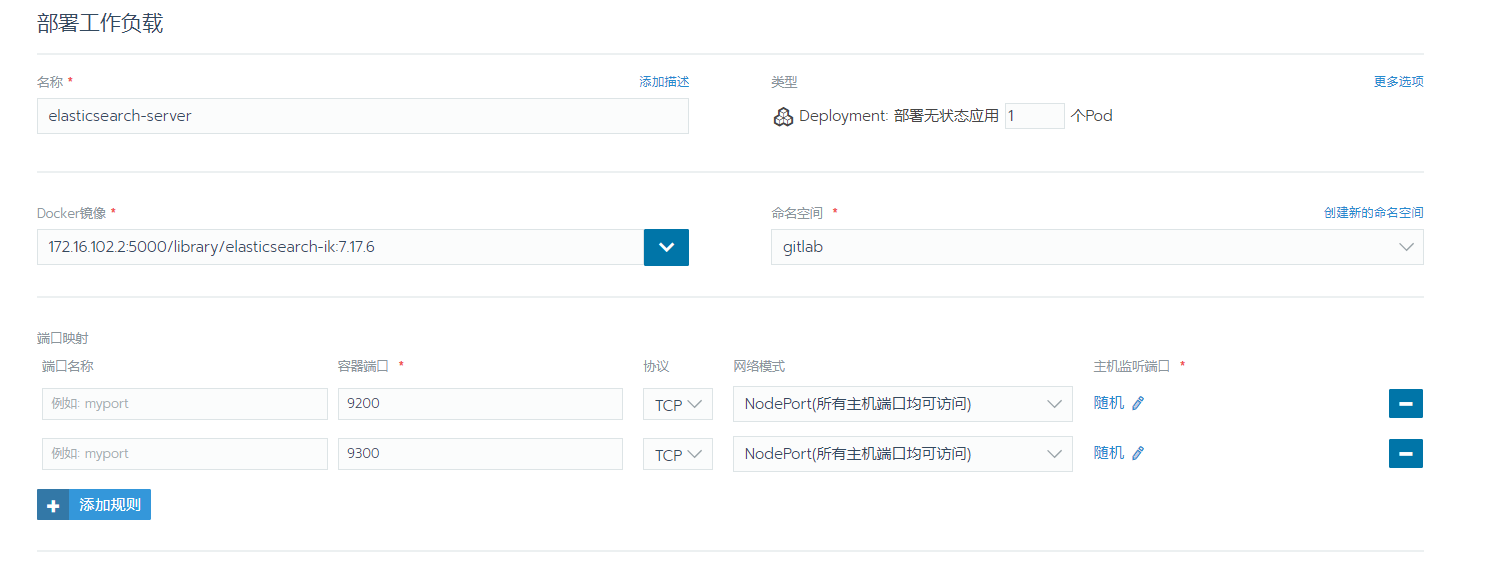Open TCP protocol dropdown for port 9300
Image resolution: width=1487 pixels, height=581 pixels.
677,455
